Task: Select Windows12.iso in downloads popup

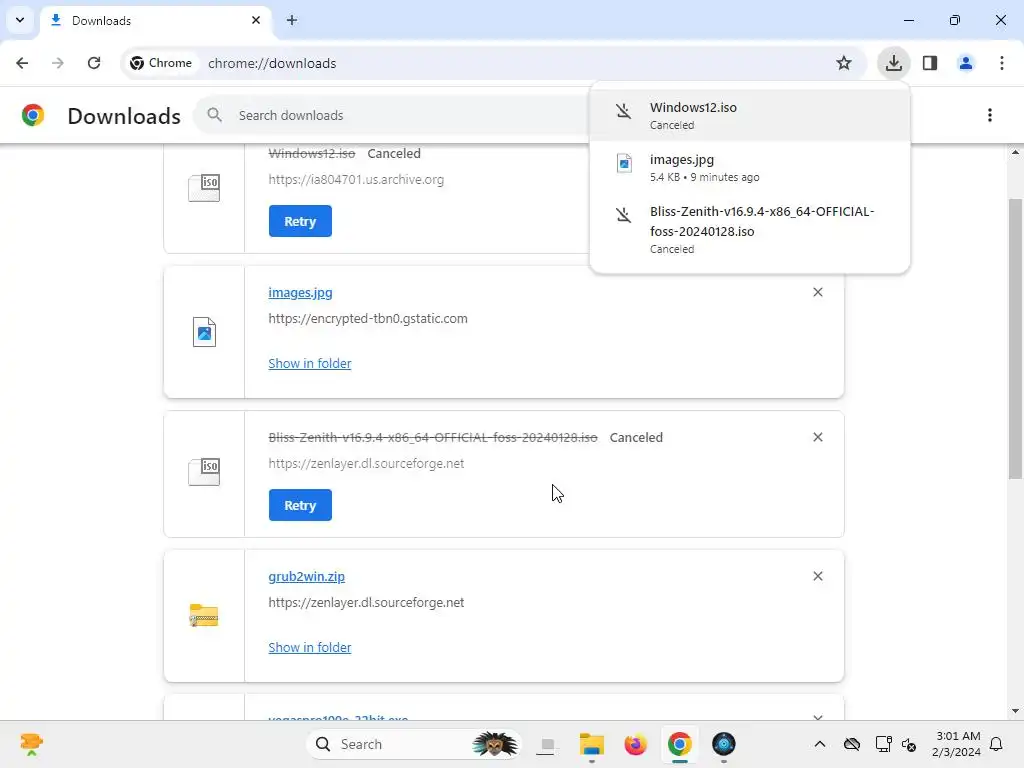Action: click(750, 115)
